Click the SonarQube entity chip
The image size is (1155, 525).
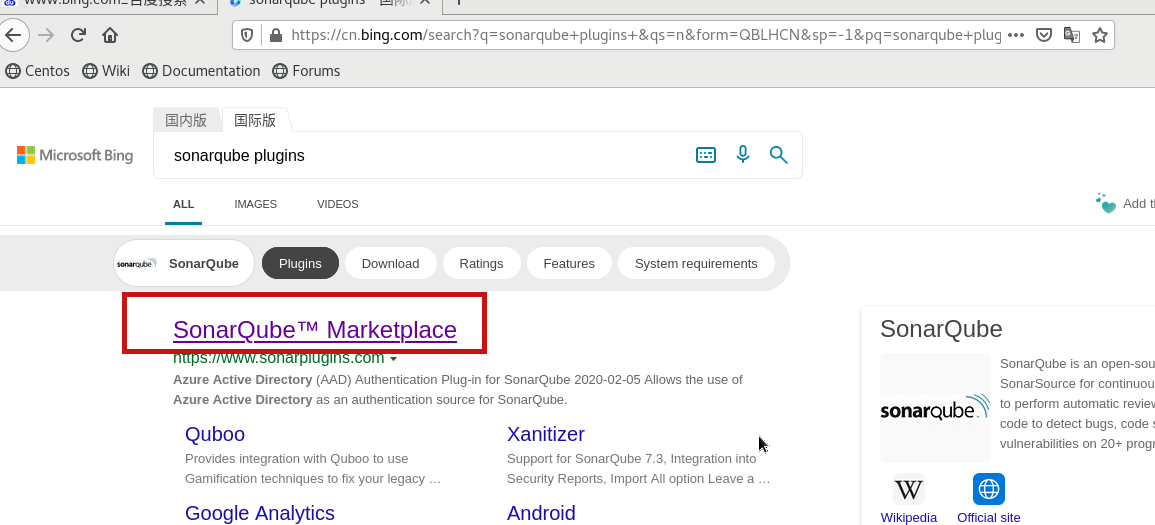coord(184,263)
